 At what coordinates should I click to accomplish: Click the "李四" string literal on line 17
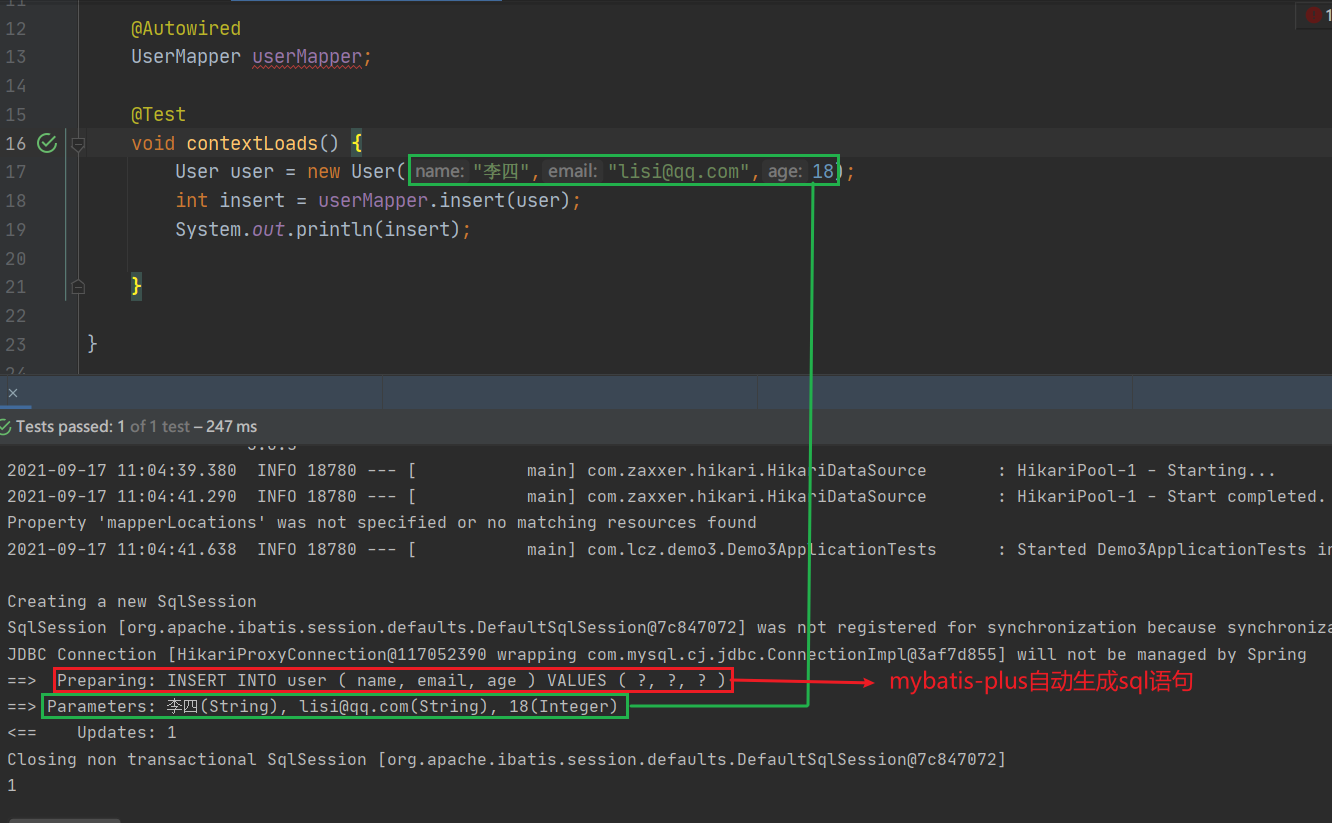(501, 172)
